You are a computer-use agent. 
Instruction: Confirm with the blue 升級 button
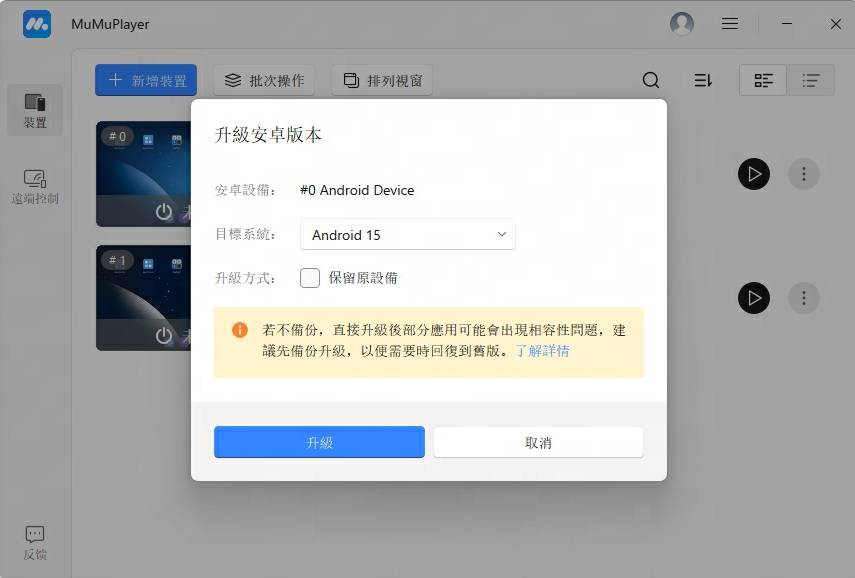tap(319, 442)
